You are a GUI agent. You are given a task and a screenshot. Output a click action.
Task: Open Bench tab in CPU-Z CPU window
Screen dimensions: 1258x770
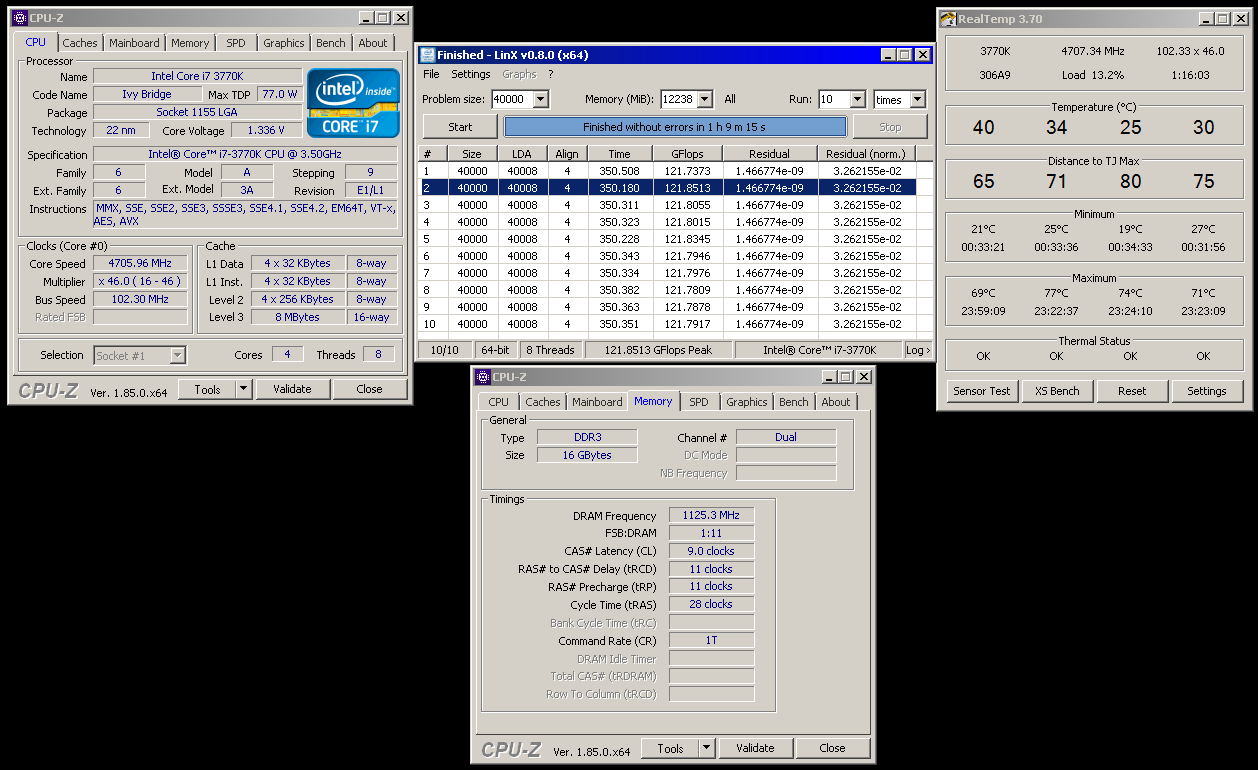pyautogui.click(x=331, y=43)
